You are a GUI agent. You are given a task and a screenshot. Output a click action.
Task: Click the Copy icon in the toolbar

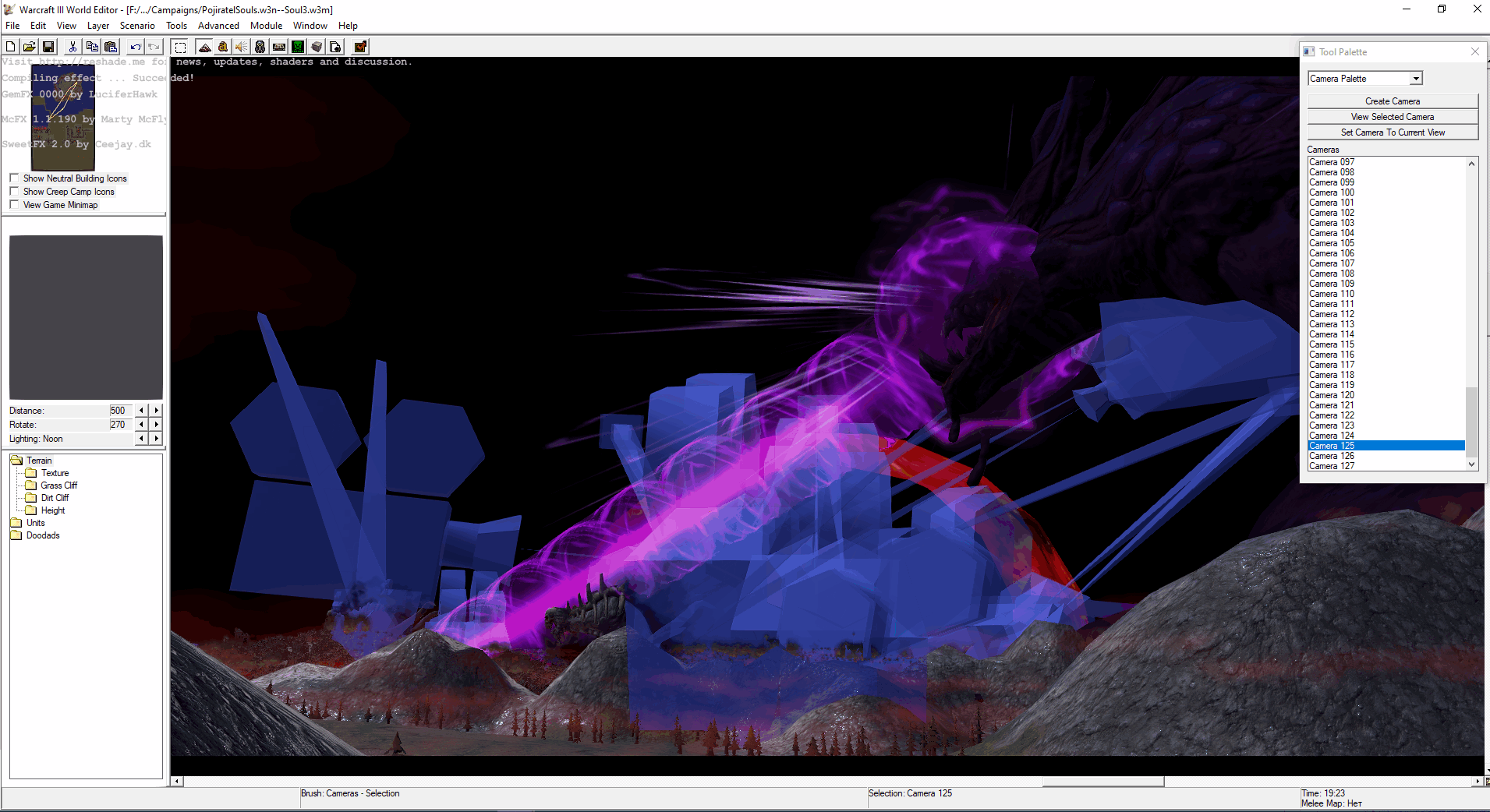(92, 47)
